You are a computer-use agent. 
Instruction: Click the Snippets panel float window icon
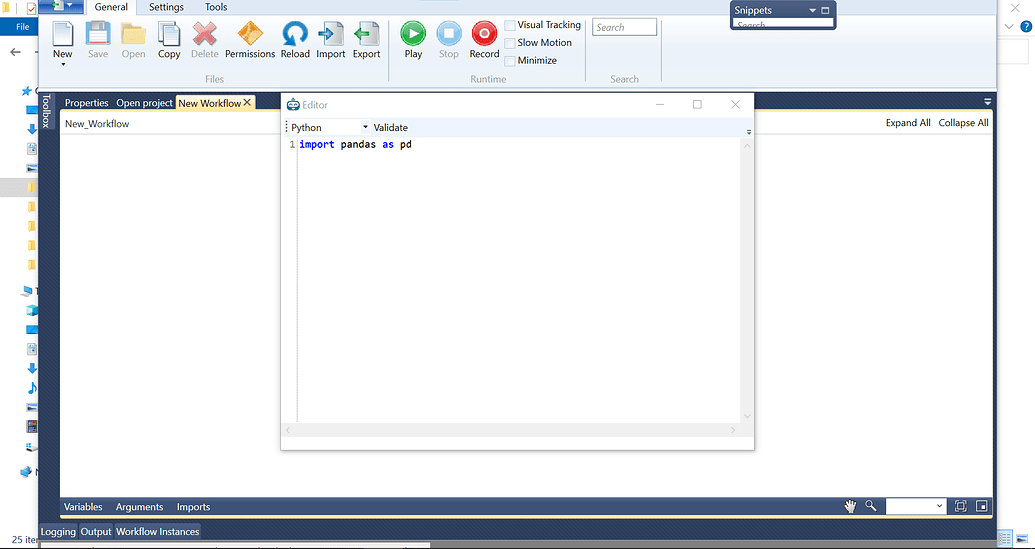click(x=825, y=11)
